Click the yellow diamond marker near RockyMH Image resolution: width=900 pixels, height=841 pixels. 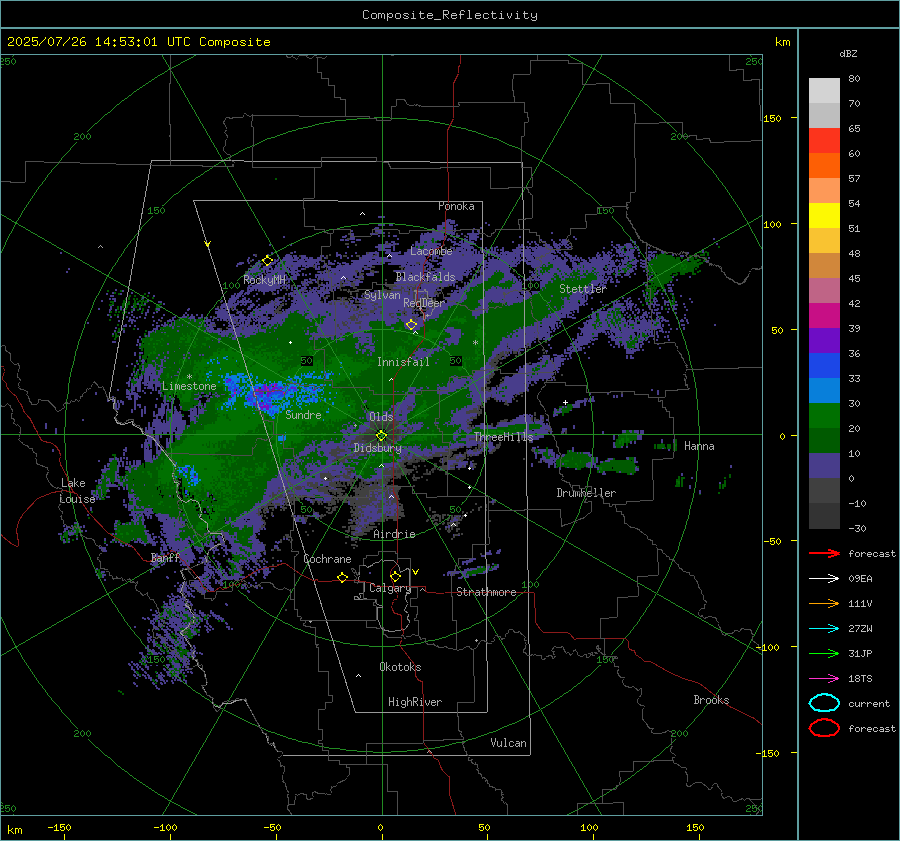pyautogui.click(x=267, y=261)
